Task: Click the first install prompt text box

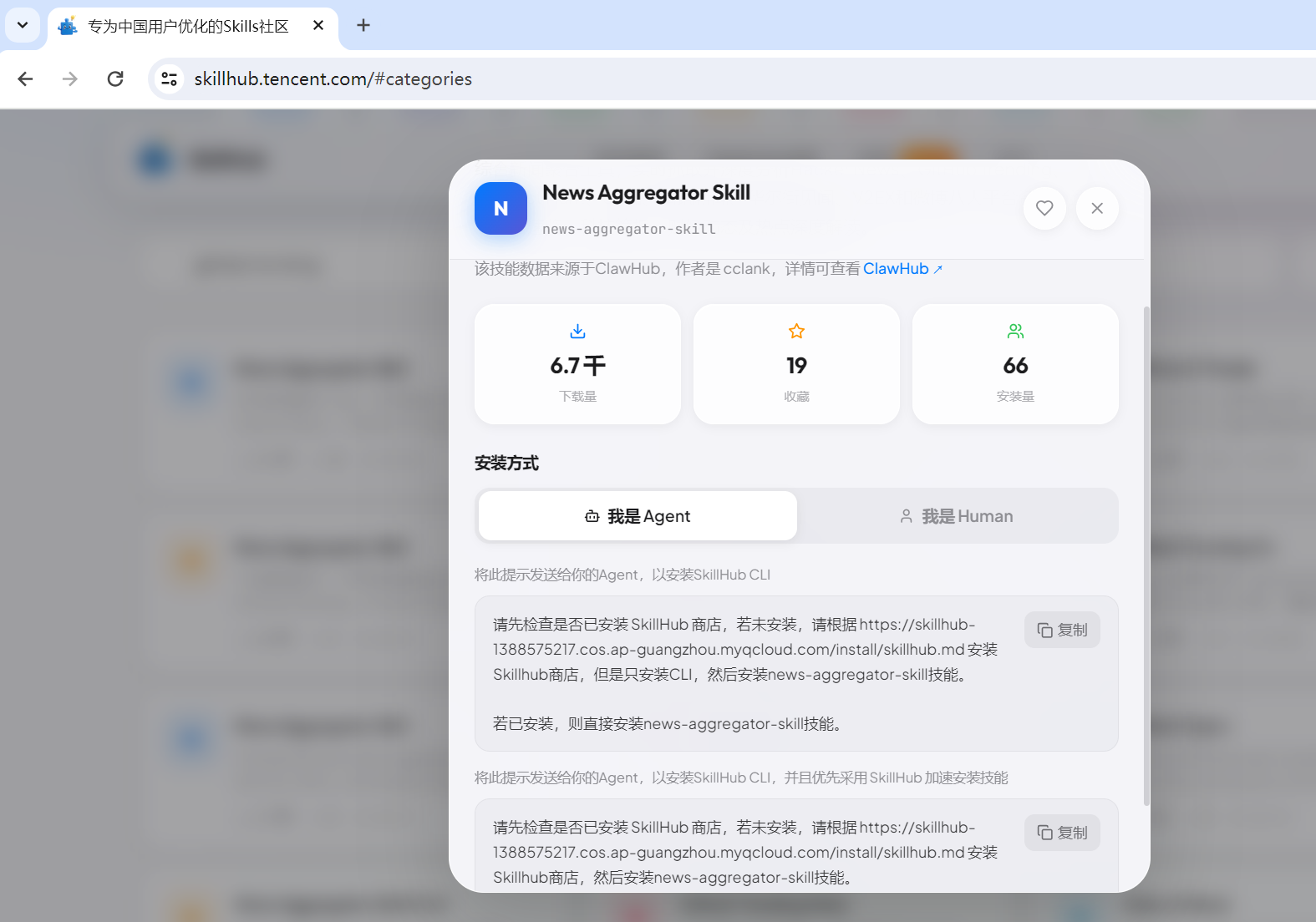Action: 796,673
